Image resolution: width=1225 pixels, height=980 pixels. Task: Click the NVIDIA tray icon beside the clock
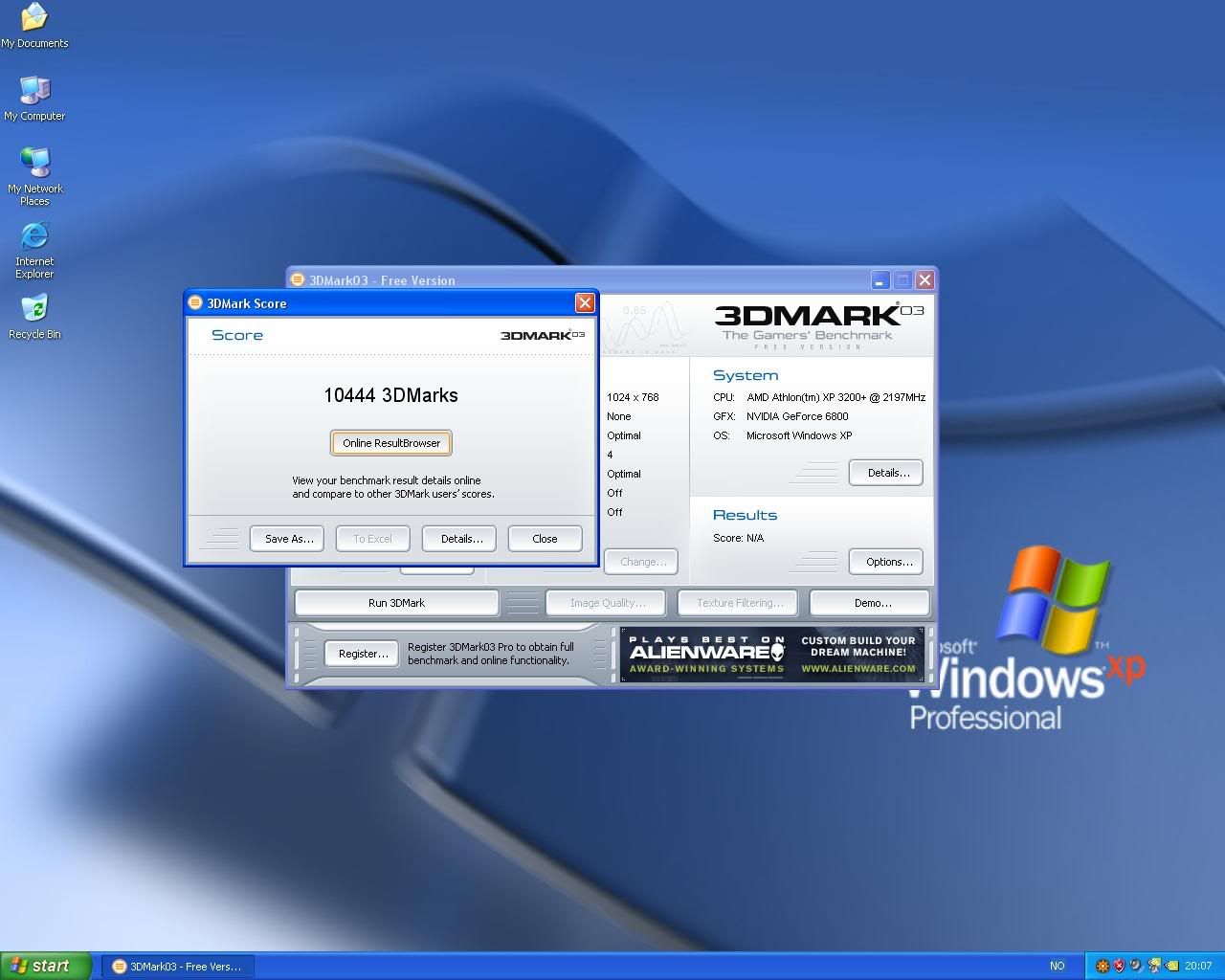pyautogui.click(x=1171, y=966)
